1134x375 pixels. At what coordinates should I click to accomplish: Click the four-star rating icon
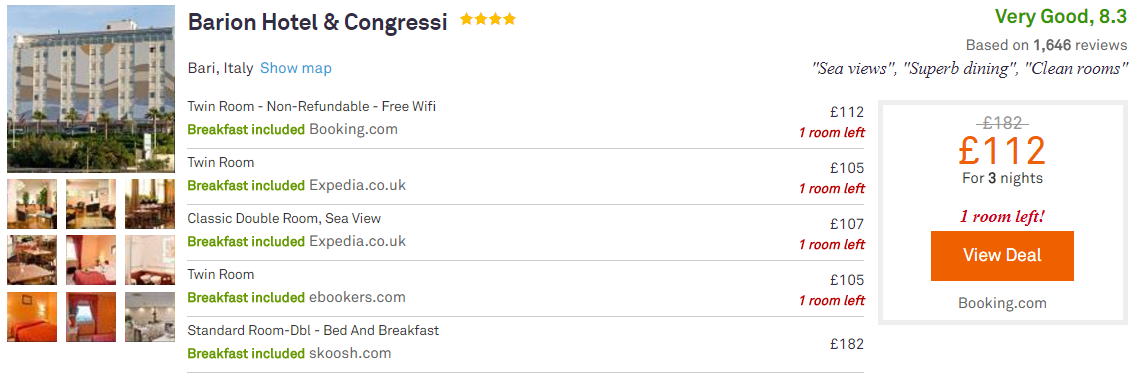coord(488,20)
